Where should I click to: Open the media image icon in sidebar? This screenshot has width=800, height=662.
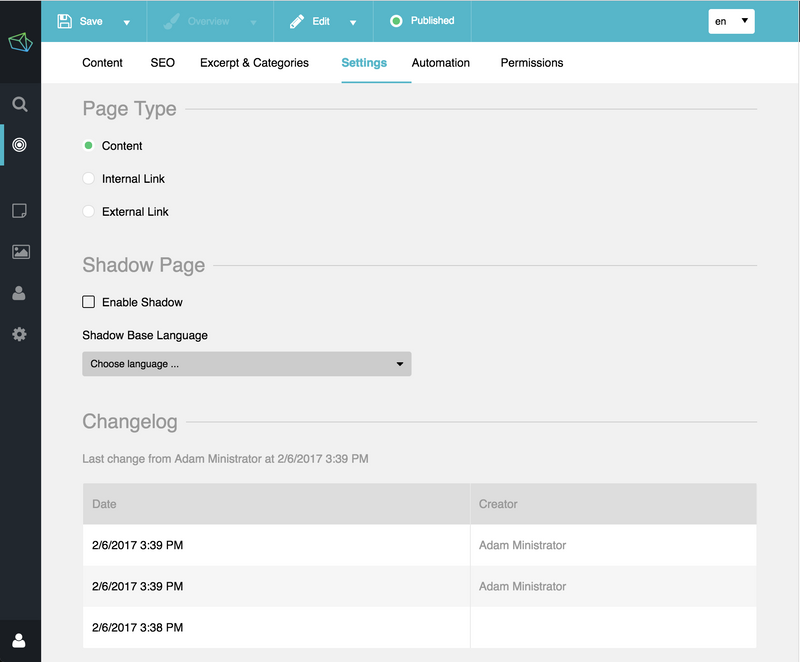20,251
